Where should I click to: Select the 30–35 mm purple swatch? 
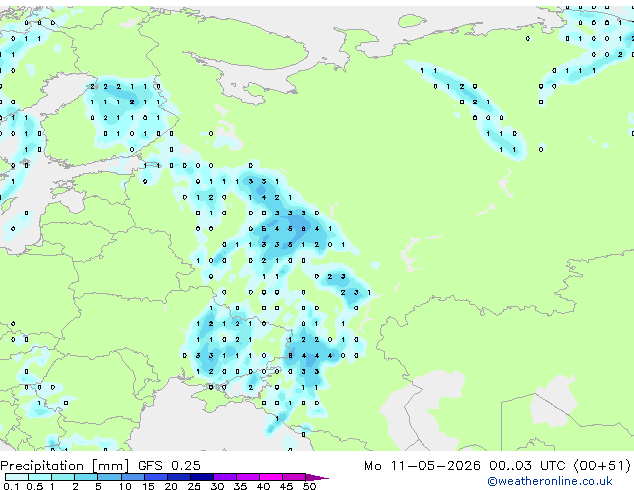225,477
